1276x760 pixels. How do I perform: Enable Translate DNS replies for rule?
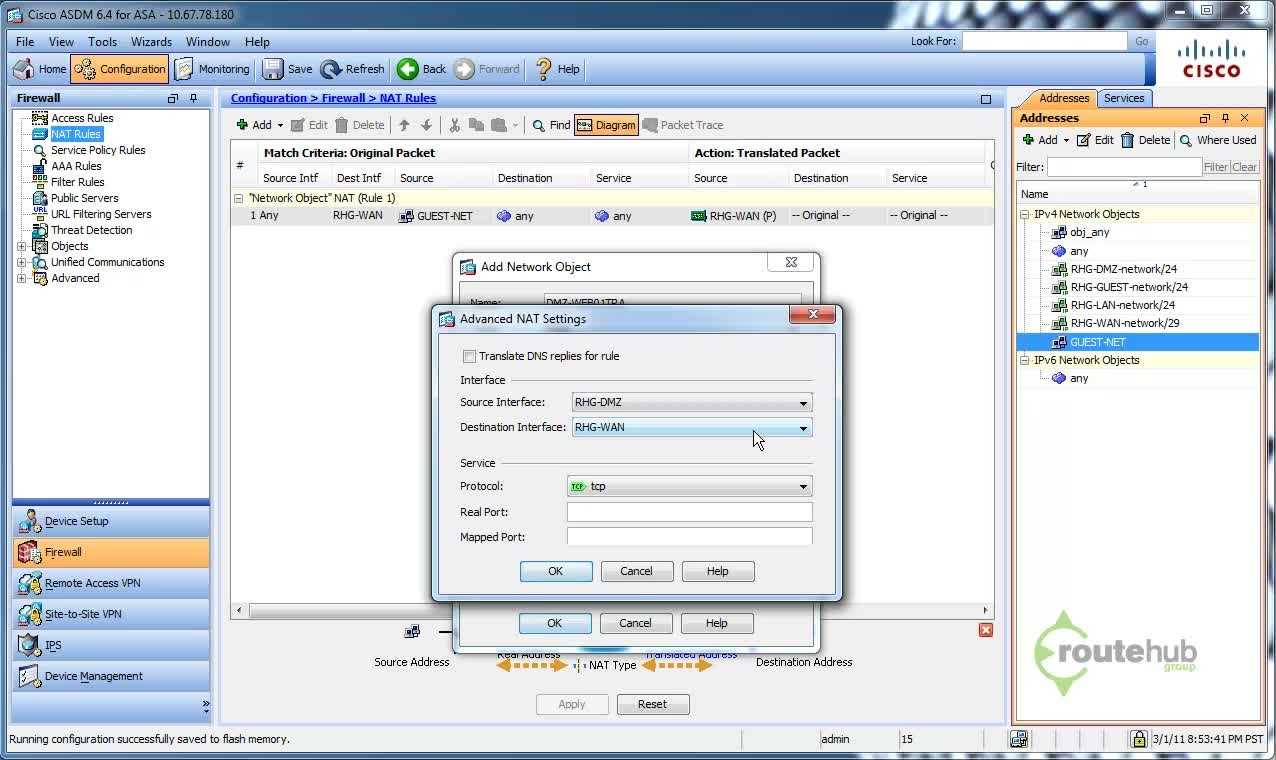(x=469, y=356)
